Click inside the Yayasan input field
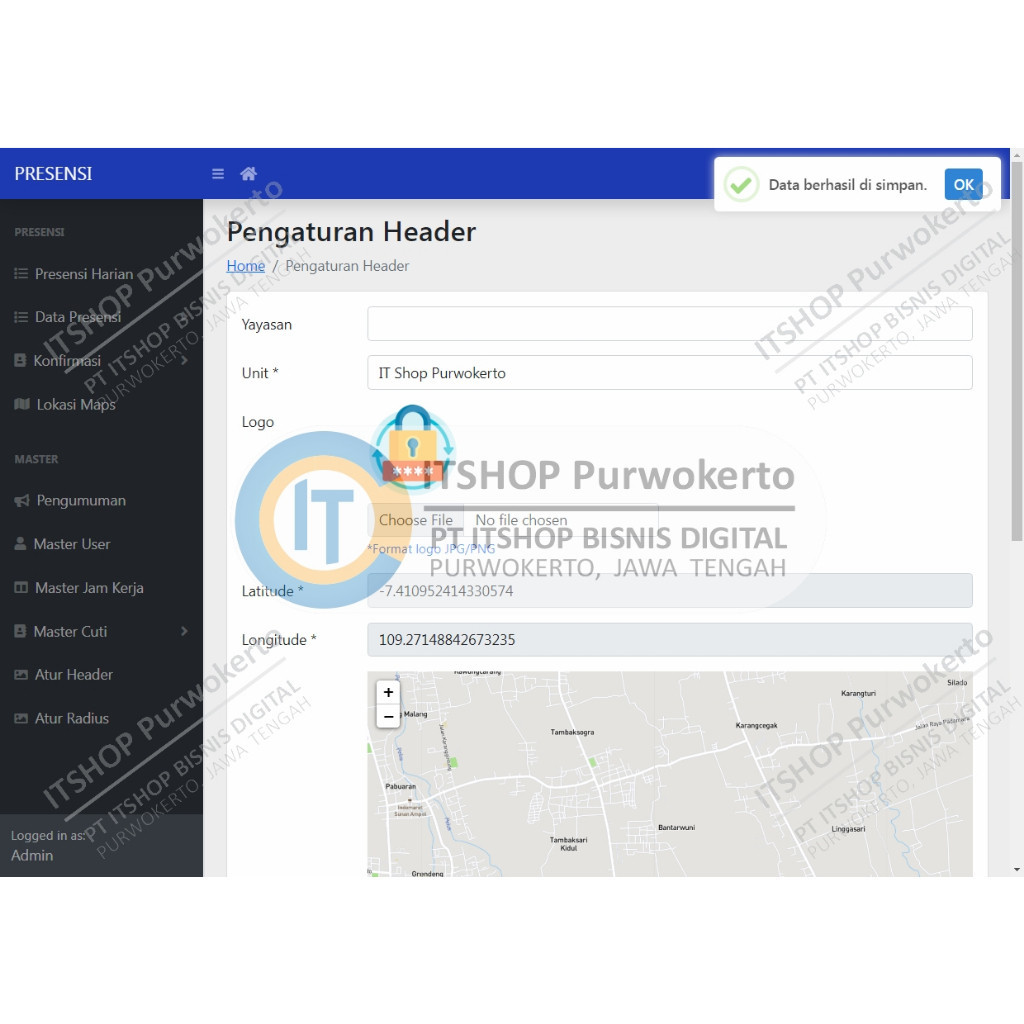The image size is (1024, 1024). pos(669,323)
